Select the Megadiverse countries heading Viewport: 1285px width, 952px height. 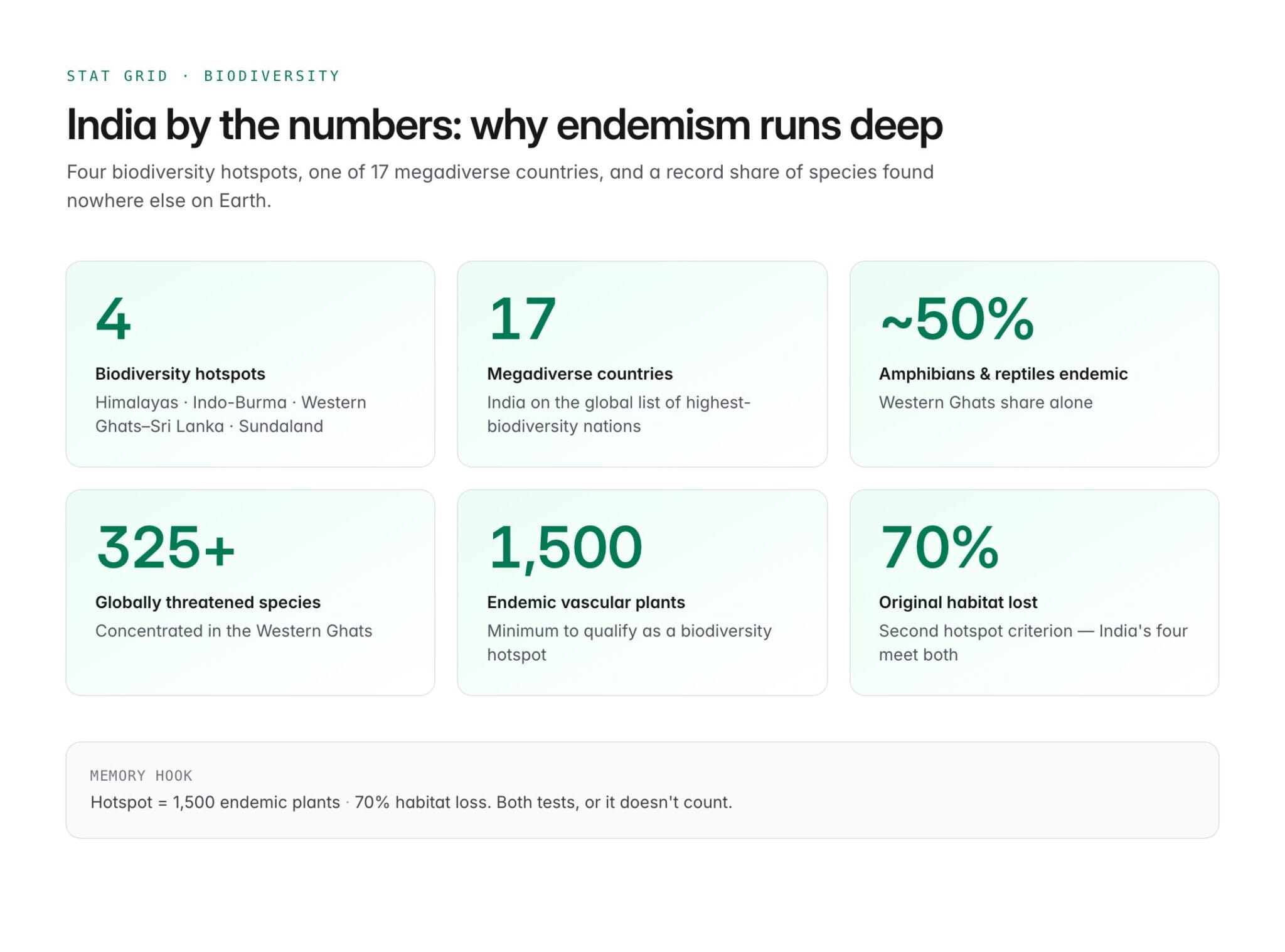pyautogui.click(x=580, y=373)
